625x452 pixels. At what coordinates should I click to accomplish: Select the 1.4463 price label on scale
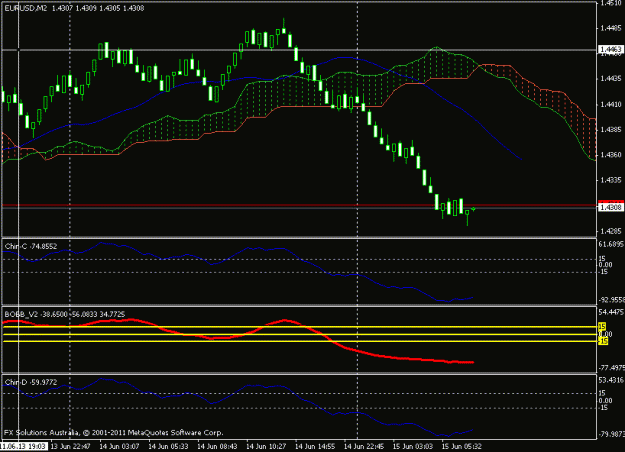tap(611, 49)
